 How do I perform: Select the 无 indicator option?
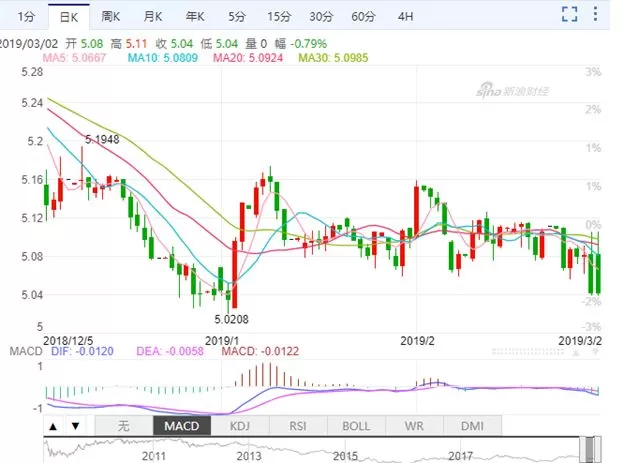[124, 426]
